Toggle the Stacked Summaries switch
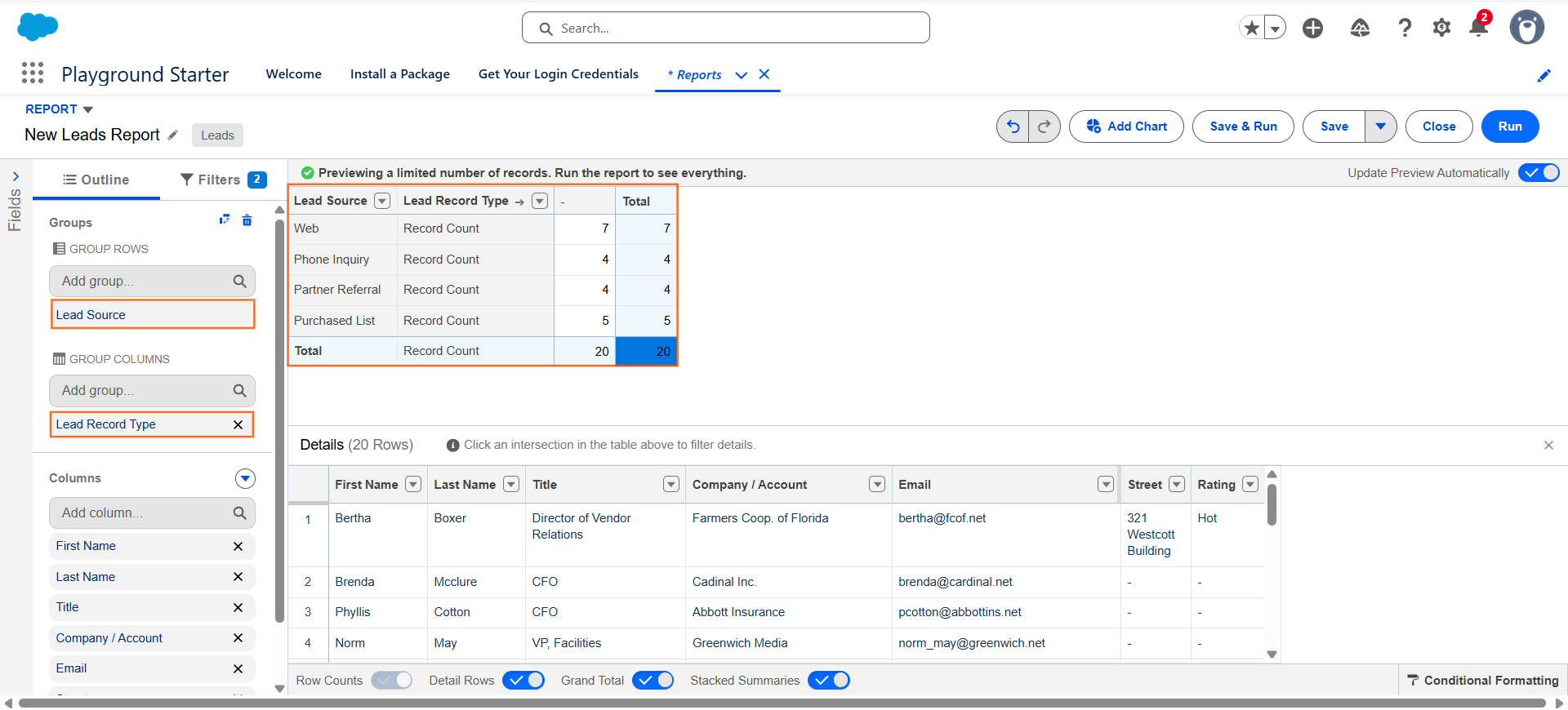This screenshot has height=710, width=1568. (829, 681)
